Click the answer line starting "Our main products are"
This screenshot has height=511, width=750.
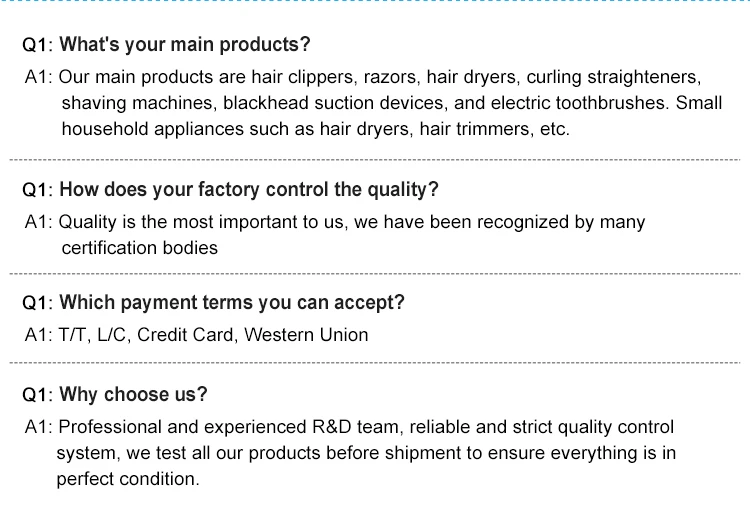click(x=380, y=77)
